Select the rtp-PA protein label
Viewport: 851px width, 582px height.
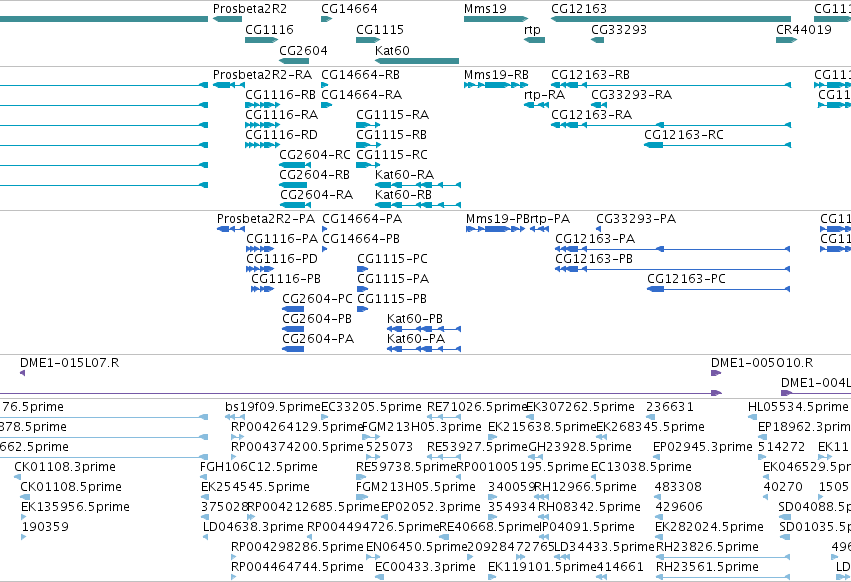[549, 219]
